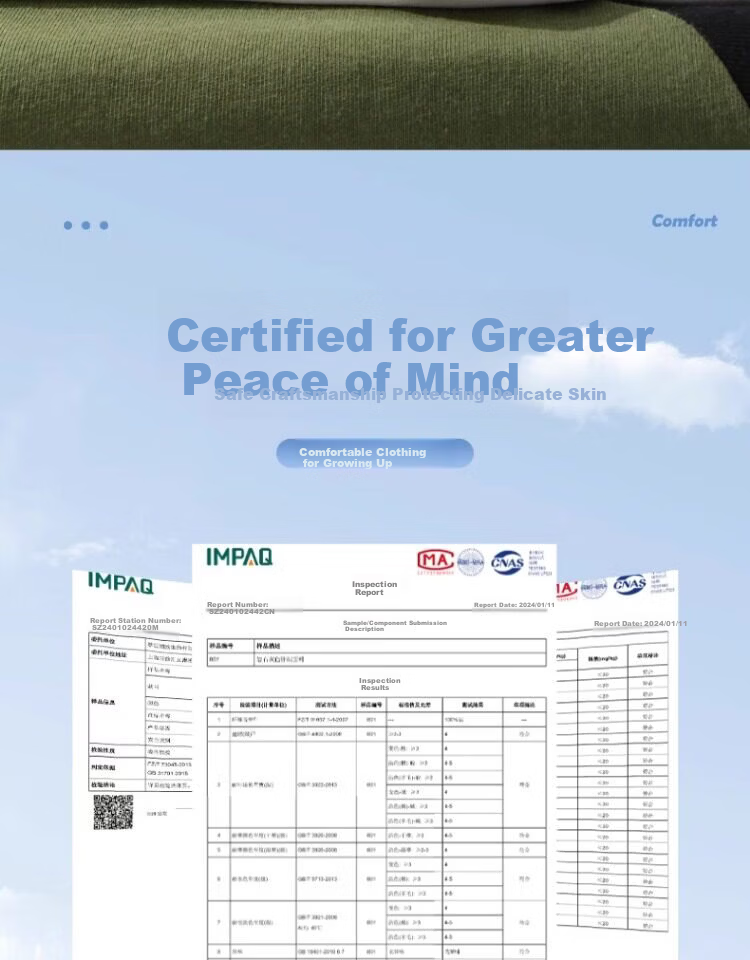Click the round ilac-MRA seal on center report
Image resolution: width=750 pixels, height=960 pixels.
tap(471, 562)
